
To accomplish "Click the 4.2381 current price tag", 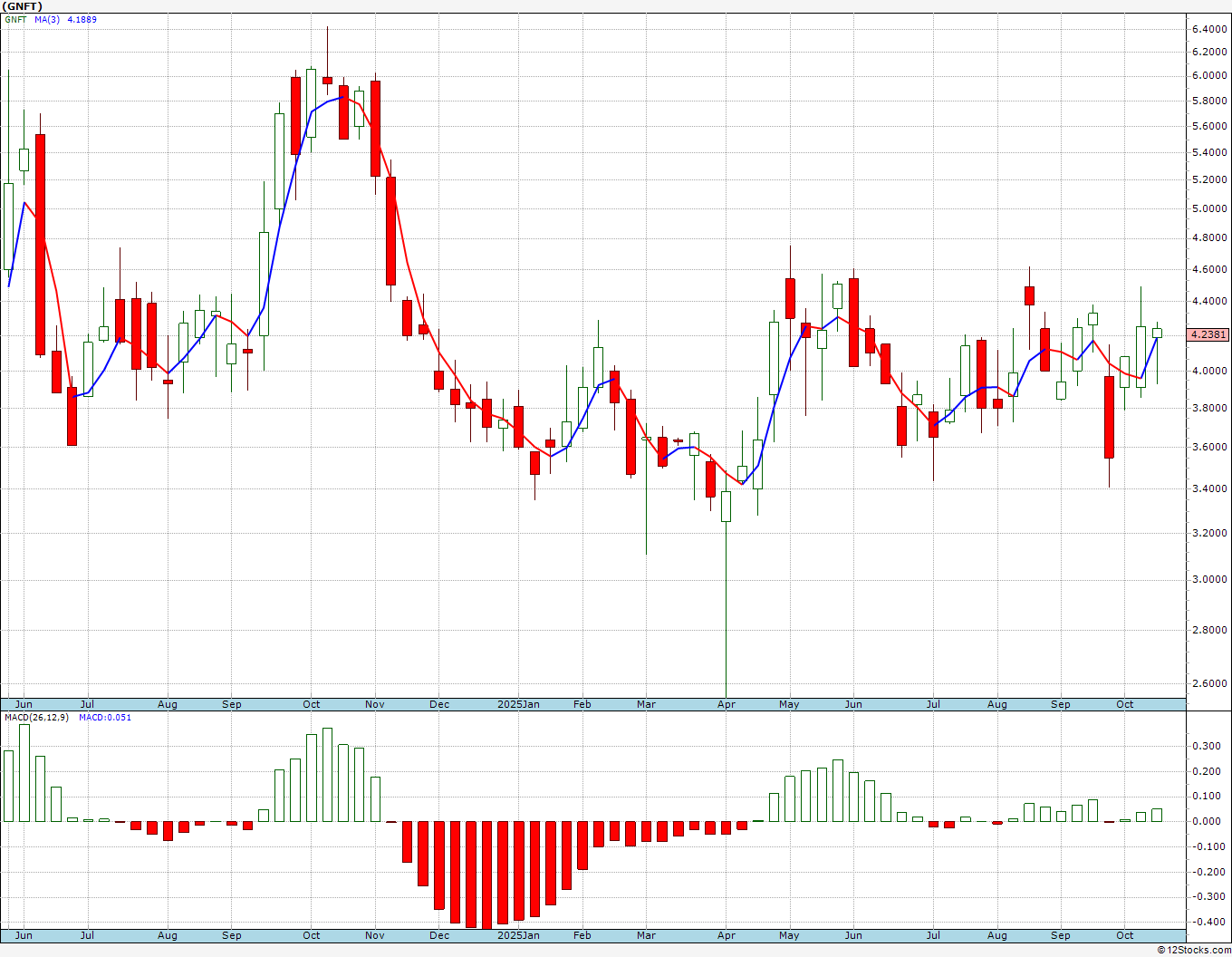I will (x=1208, y=334).
